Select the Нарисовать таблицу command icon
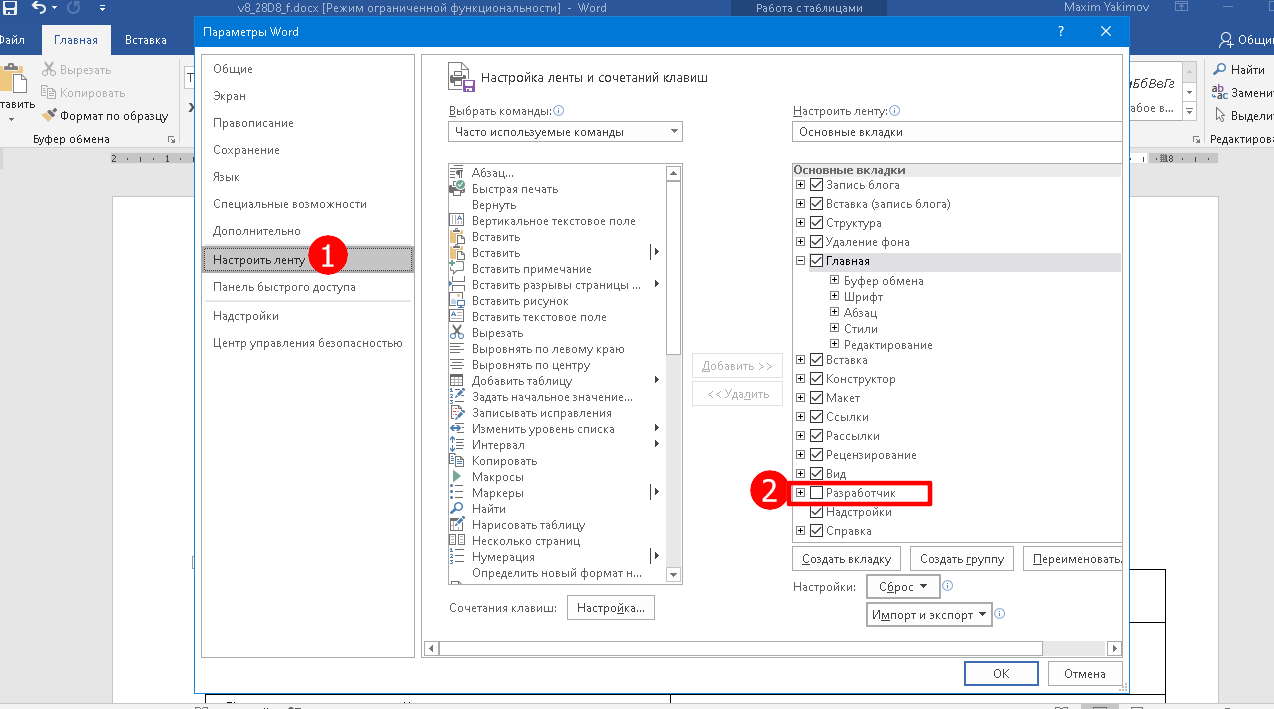 [457, 525]
